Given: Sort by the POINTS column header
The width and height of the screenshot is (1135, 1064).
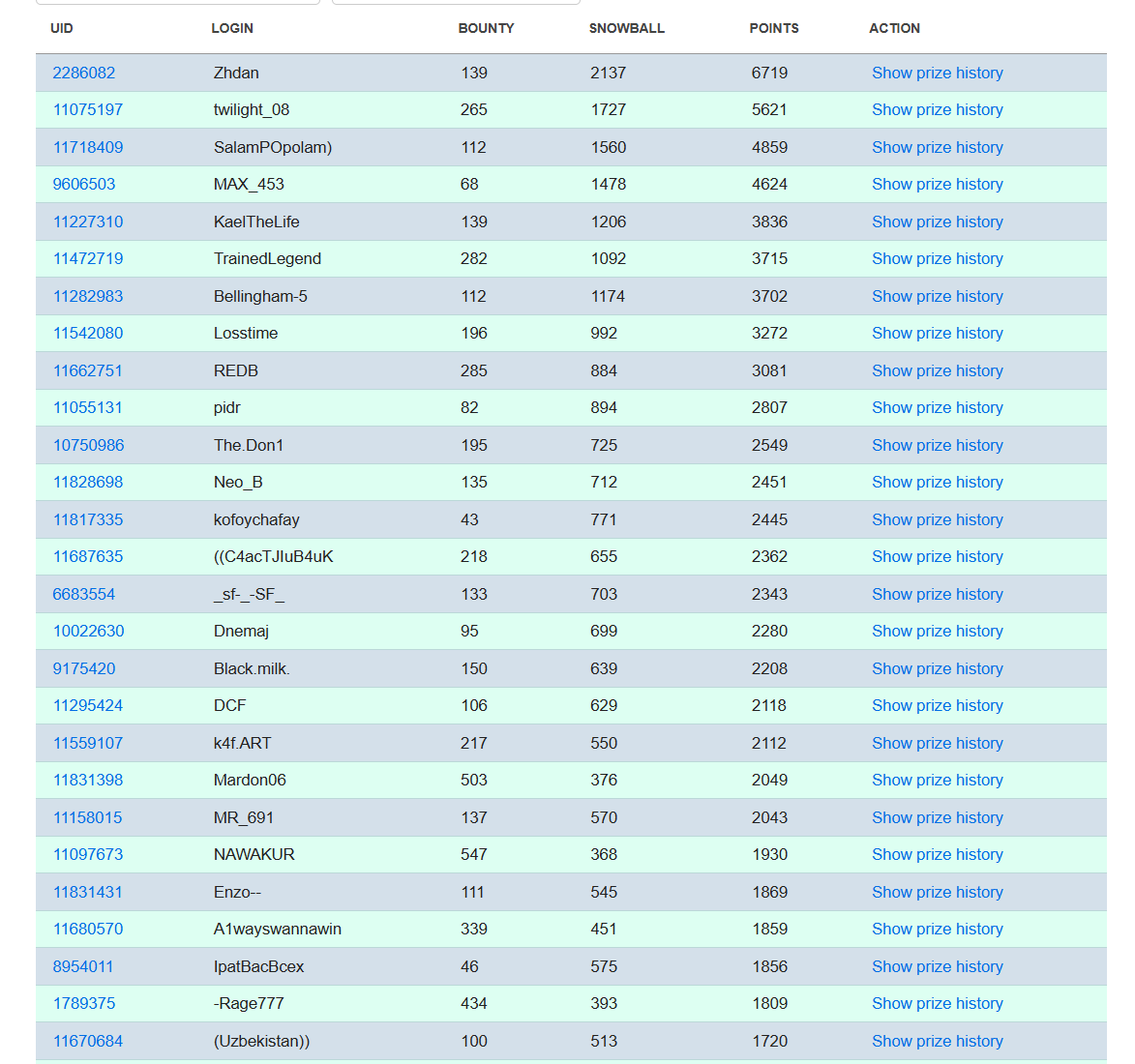Looking at the screenshot, I should tap(774, 28).
